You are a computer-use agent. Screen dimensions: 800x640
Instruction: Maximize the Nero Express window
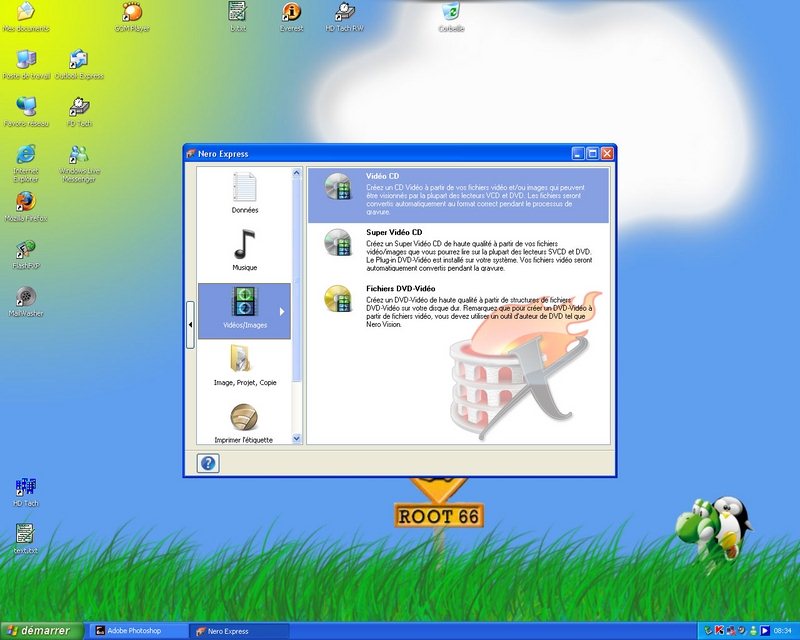point(592,154)
